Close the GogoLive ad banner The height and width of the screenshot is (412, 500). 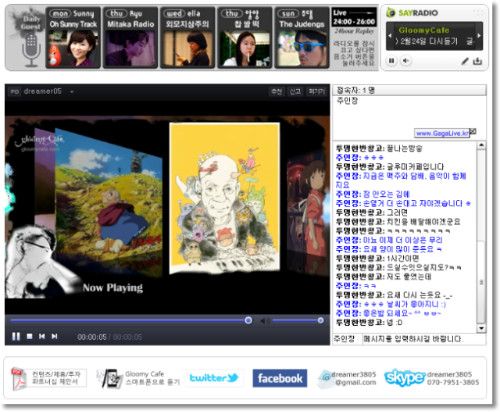[473, 131]
